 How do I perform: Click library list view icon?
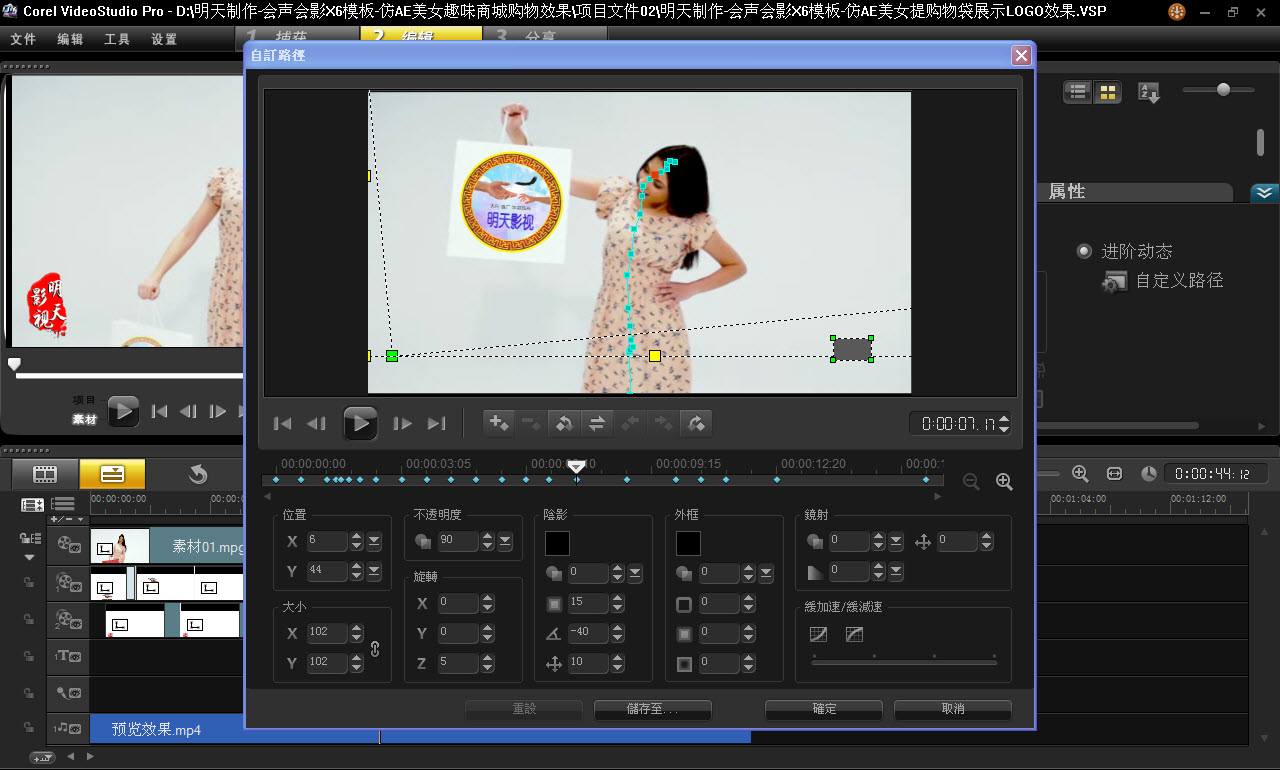point(1078,92)
